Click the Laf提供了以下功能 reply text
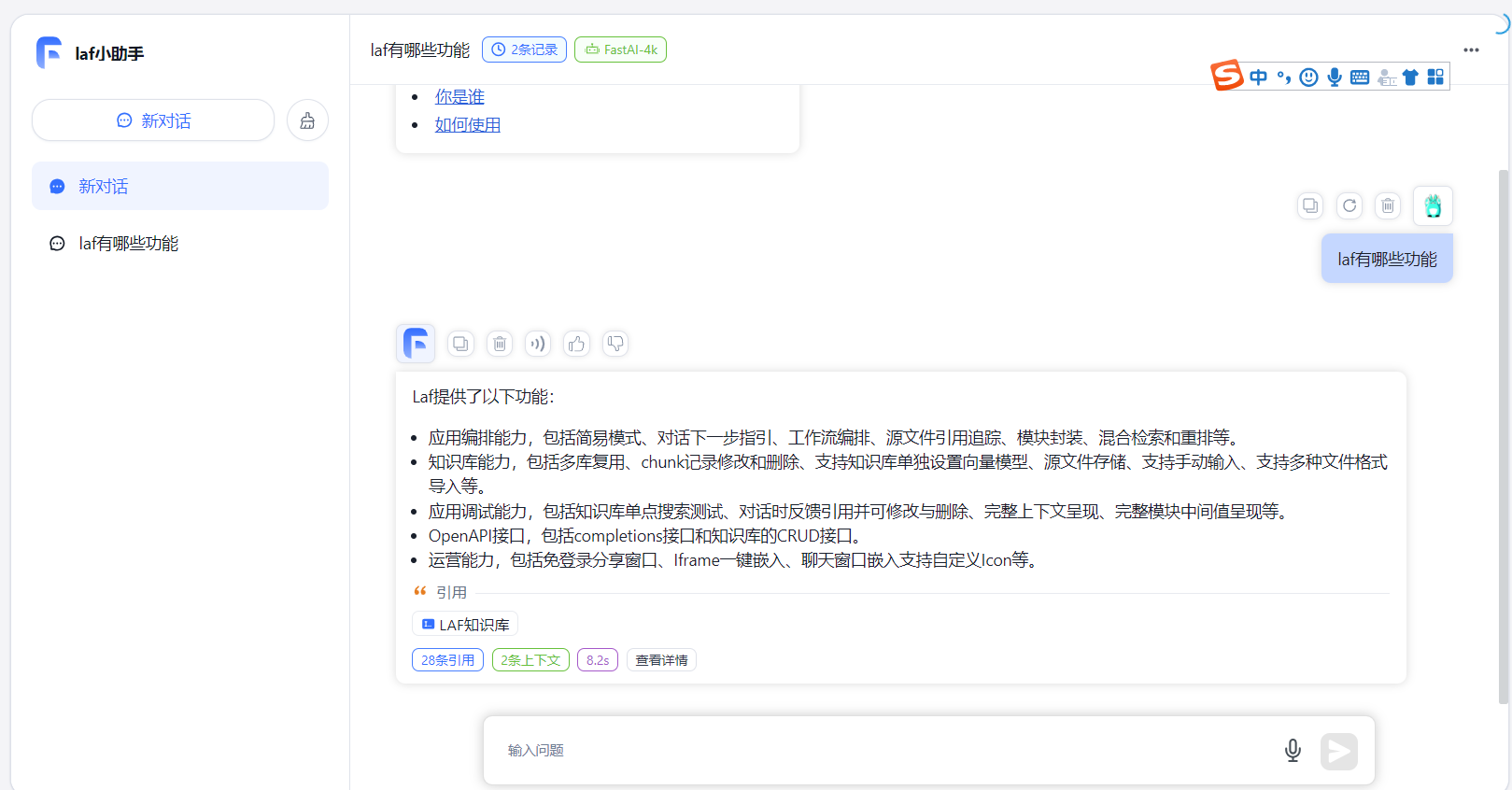The image size is (1512, 790). click(x=483, y=397)
